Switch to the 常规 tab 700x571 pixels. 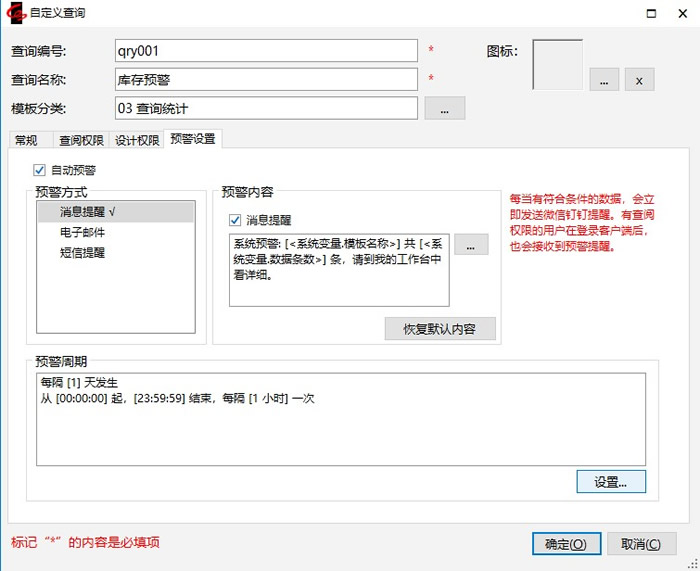click(x=27, y=140)
